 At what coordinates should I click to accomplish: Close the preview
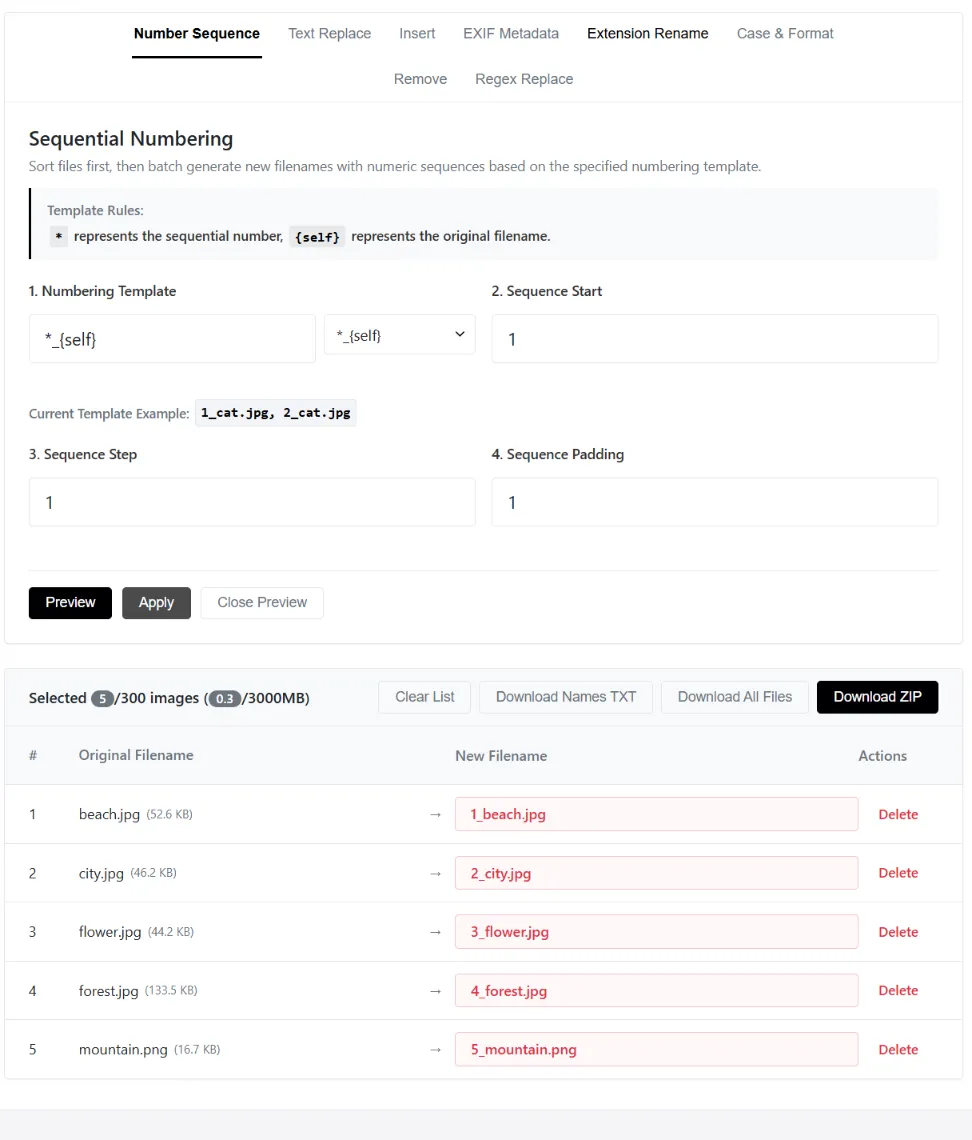point(262,603)
